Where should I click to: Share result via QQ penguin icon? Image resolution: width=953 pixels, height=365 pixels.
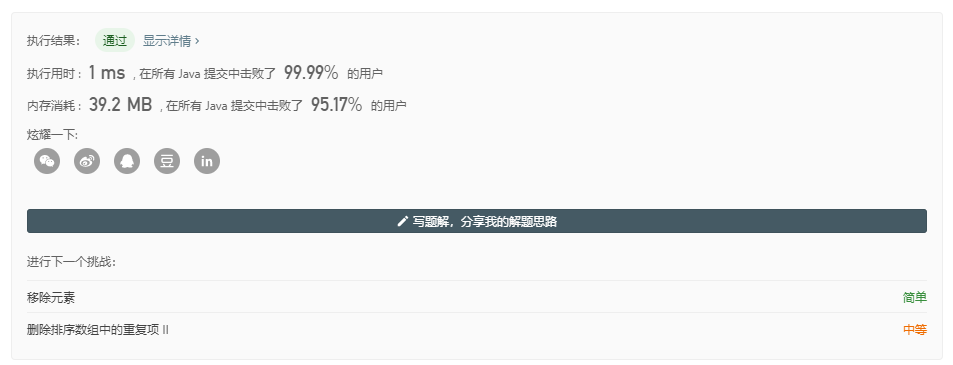pos(127,161)
